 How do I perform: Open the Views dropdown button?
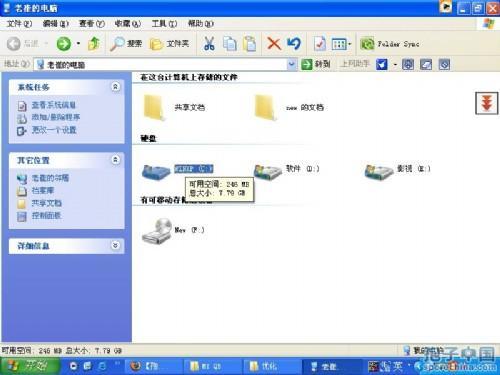pos(341,44)
